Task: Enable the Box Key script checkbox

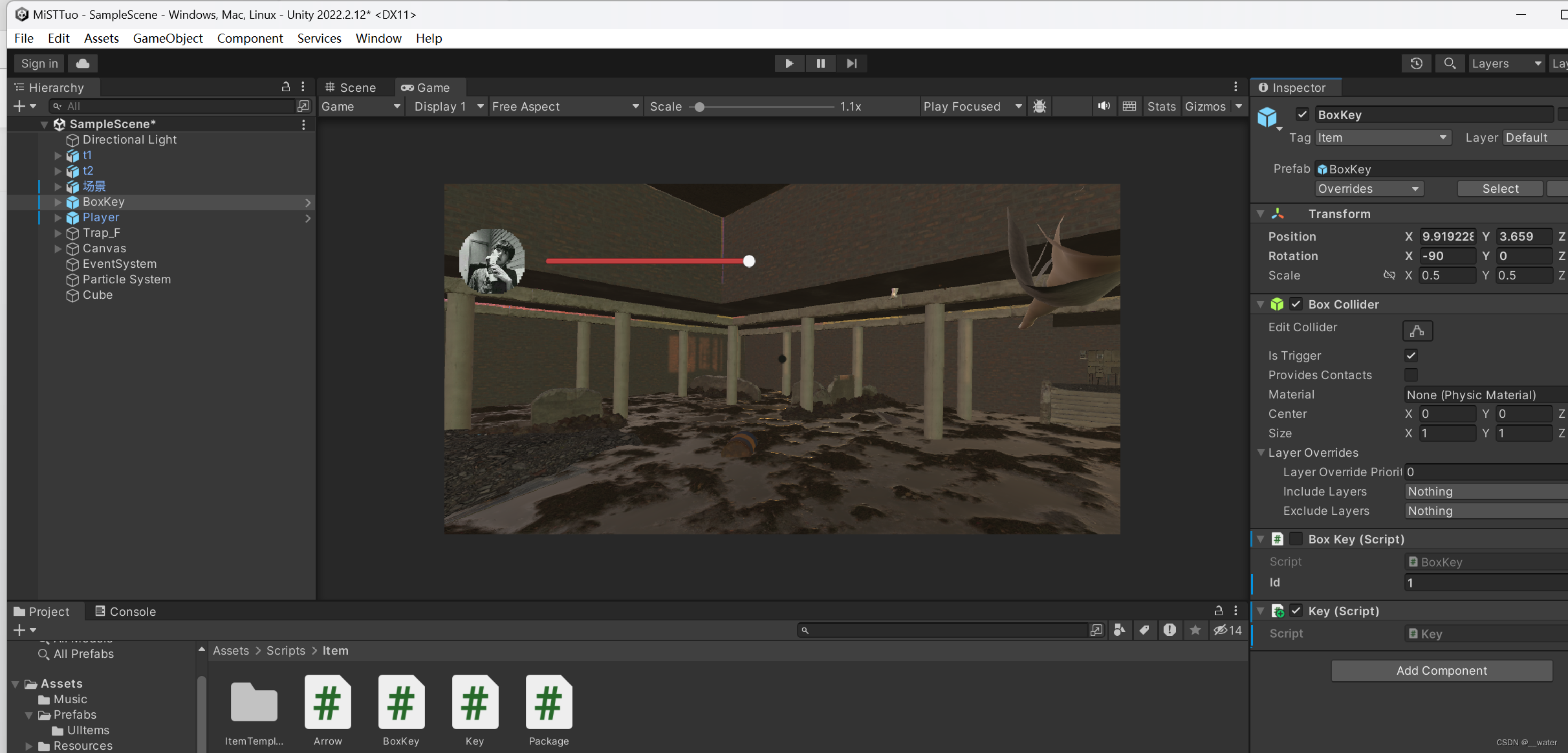Action: pos(1296,539)
